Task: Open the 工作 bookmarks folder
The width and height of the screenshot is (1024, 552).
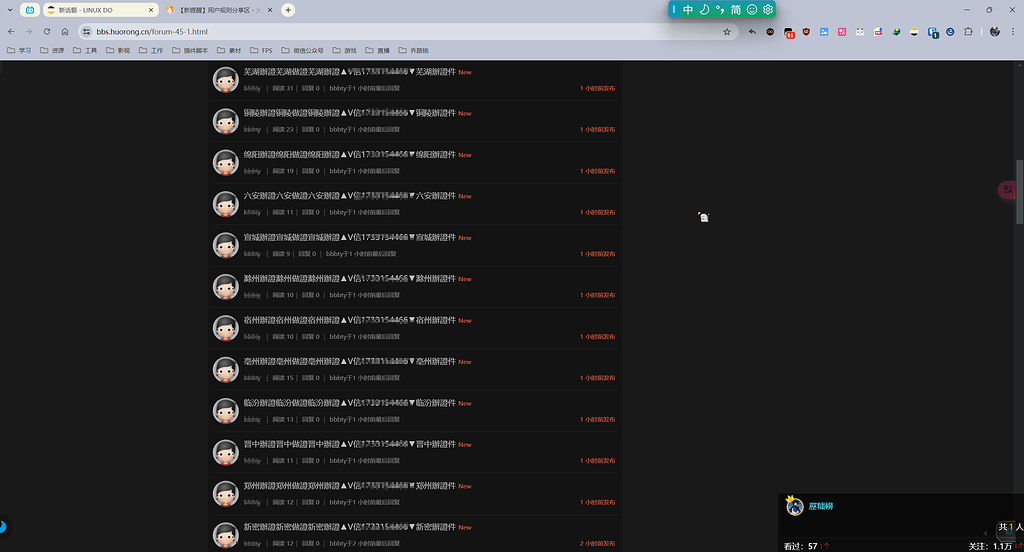Action: 151,50
